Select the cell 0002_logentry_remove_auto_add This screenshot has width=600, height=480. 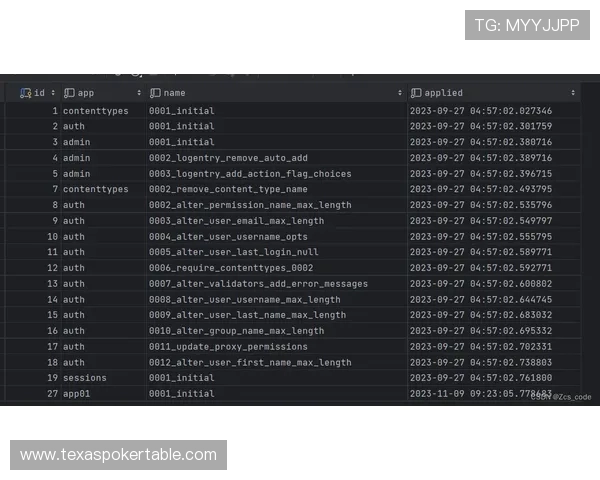point(228,158)
